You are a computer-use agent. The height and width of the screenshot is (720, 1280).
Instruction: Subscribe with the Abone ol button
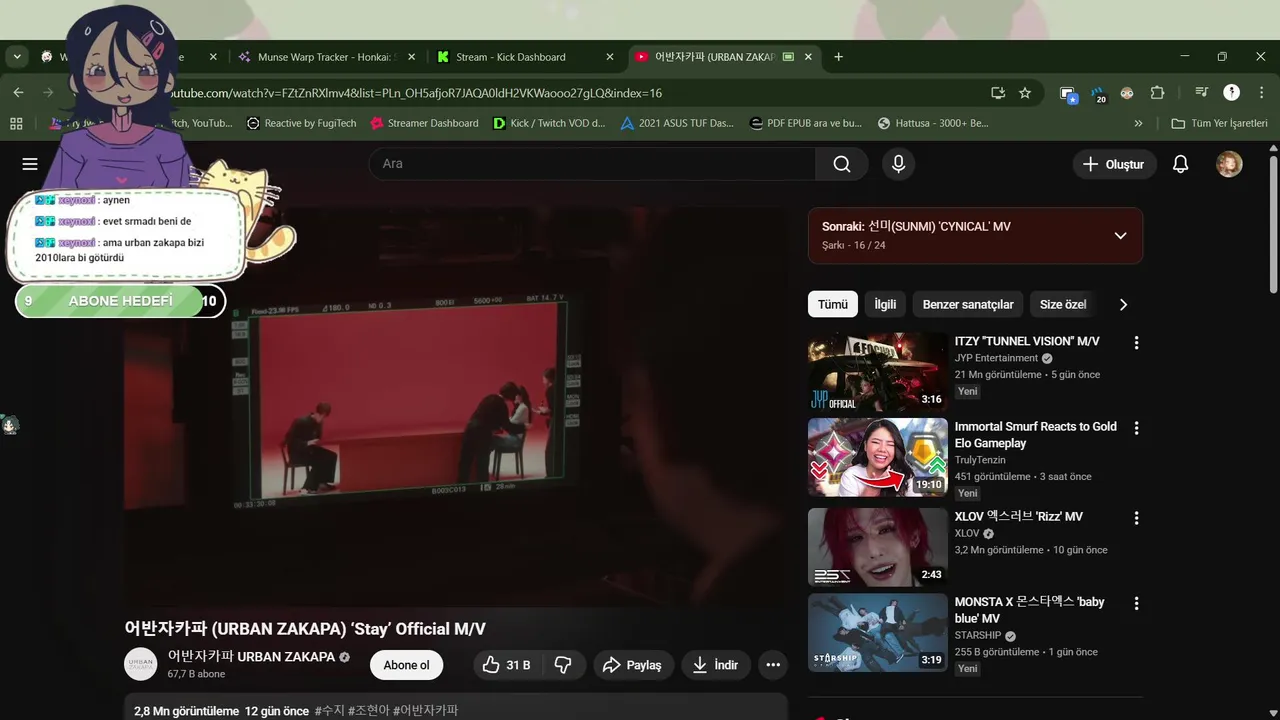pyautogui.click(x=406, y=665)
